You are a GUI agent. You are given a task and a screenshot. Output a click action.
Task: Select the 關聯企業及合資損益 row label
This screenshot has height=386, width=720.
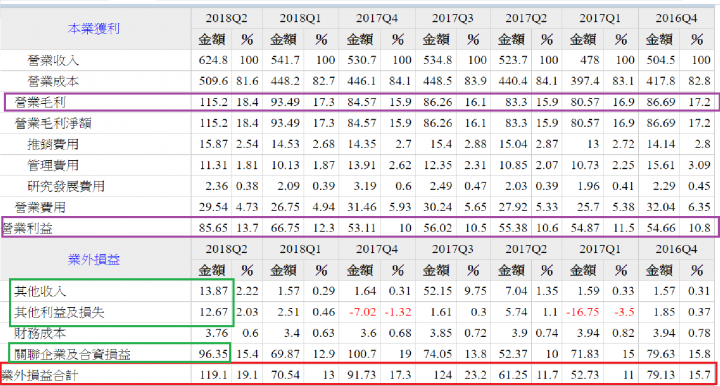[x=72, y=354]
